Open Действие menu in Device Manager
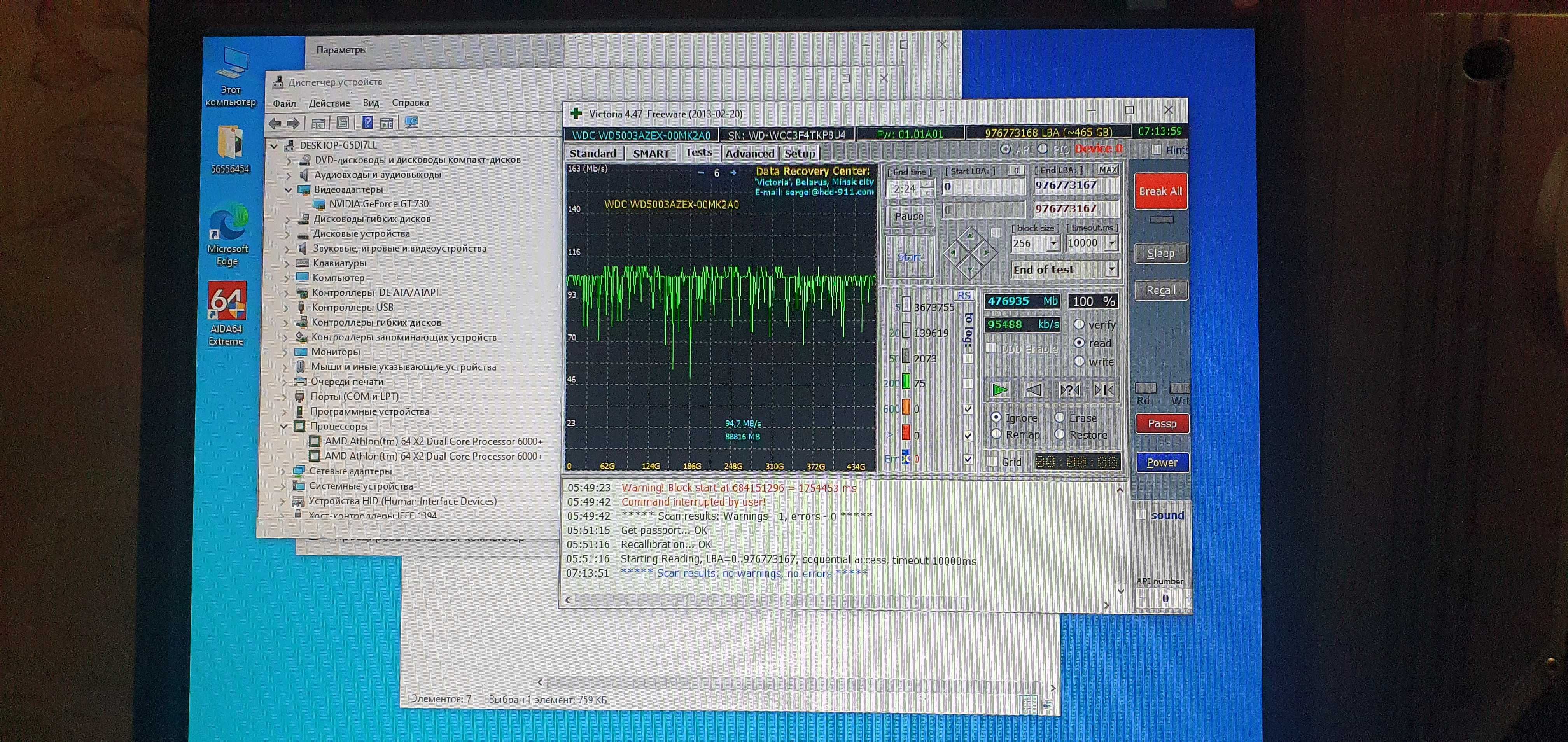The height and width of the screenshot is (742, 1568). coord(329,103)
